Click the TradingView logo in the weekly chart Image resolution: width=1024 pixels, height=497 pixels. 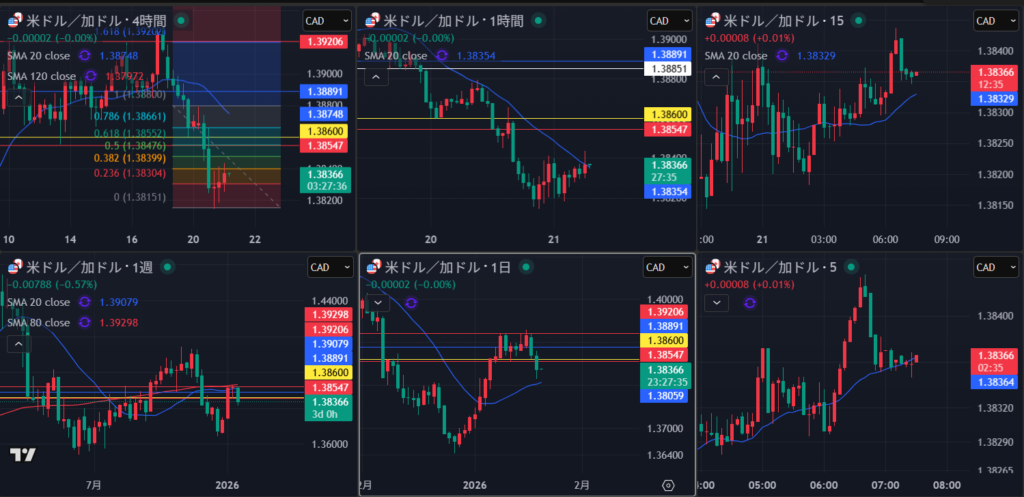tap(23, 455)
